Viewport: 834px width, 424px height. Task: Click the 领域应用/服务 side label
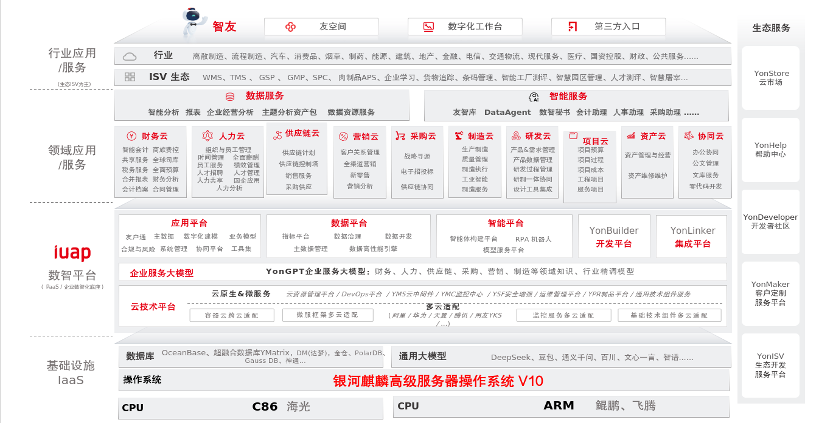click(72, 157)
